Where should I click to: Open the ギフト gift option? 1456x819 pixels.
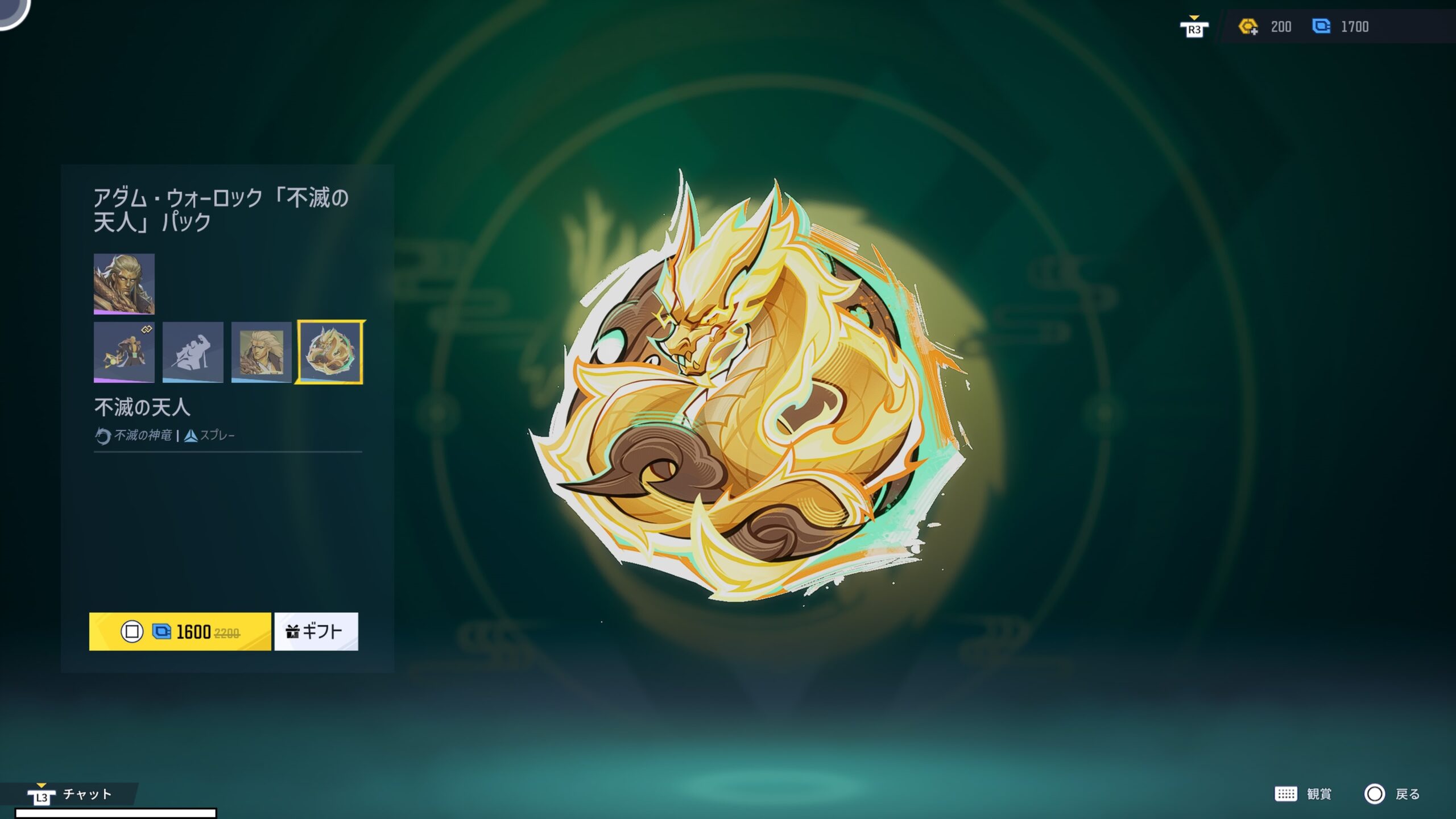316,631
